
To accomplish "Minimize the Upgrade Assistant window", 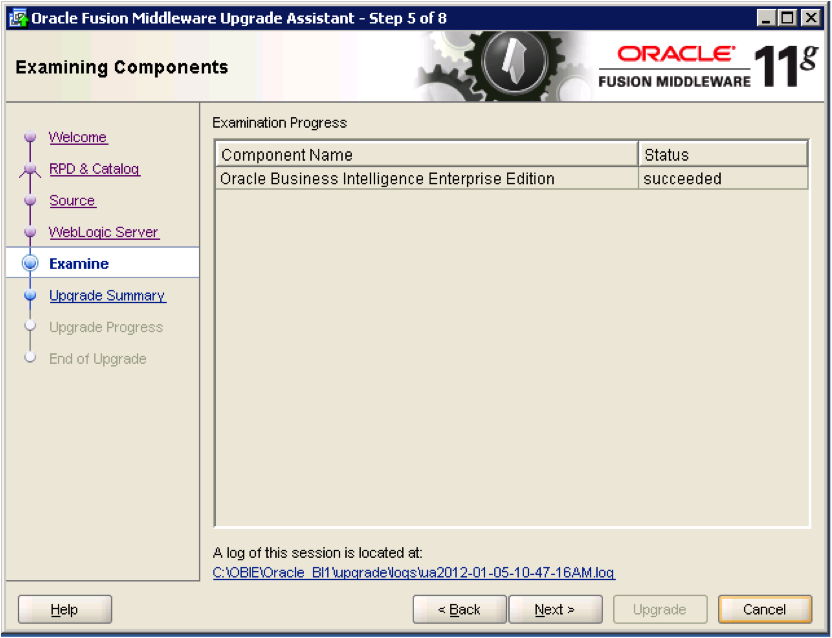I will coord(766,18).
